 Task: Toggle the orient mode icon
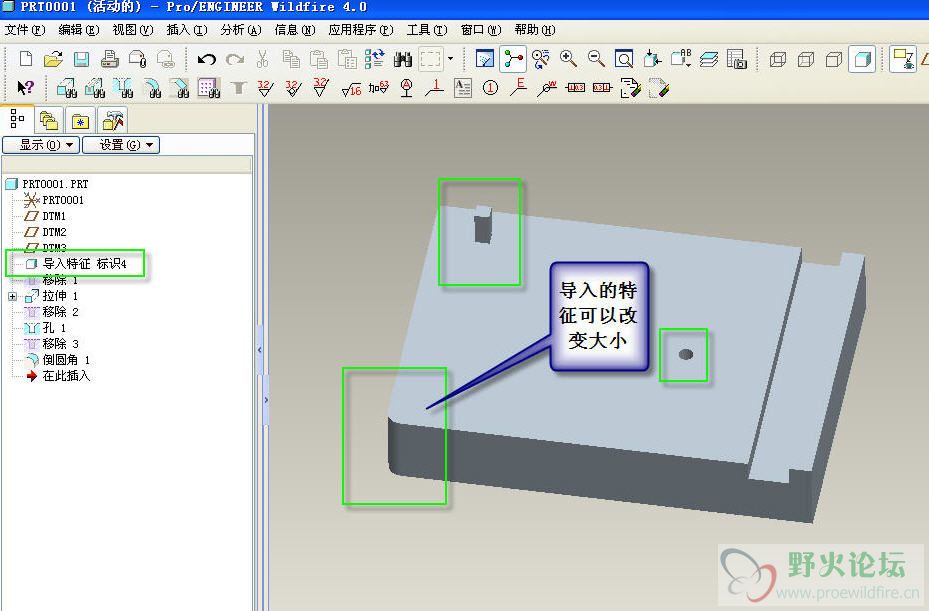540,59
